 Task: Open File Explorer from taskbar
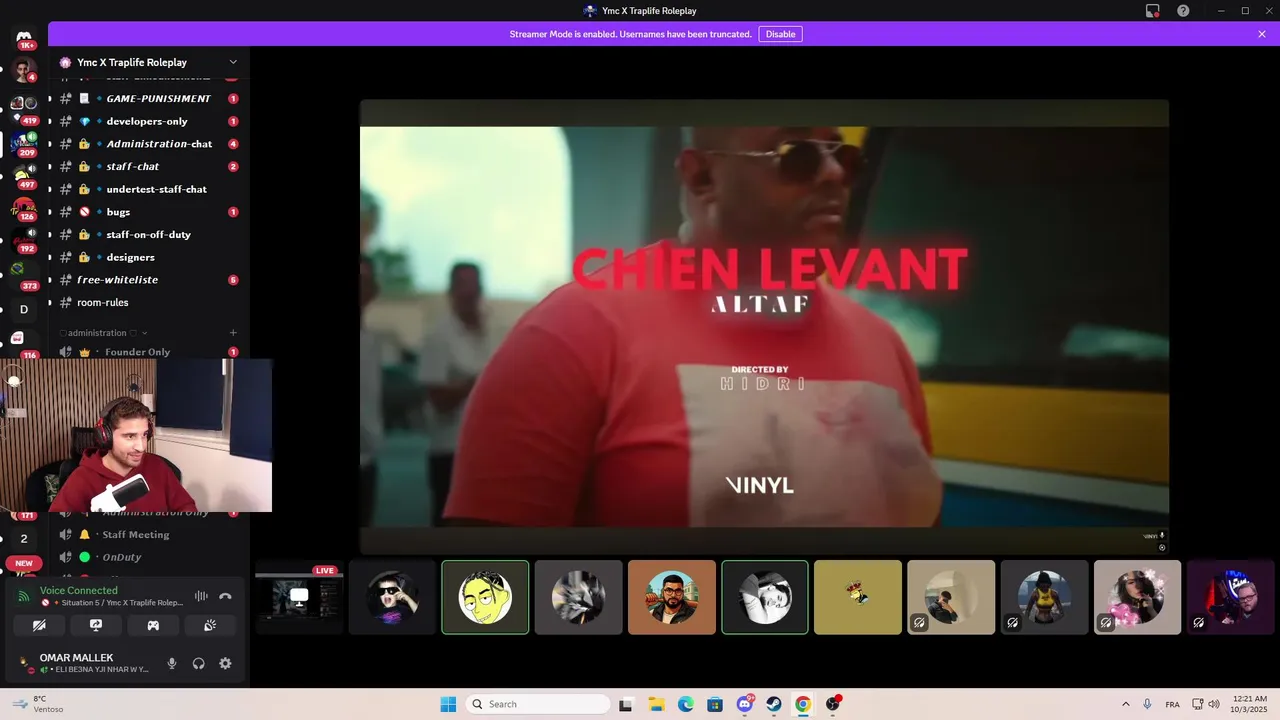(656, 704)
